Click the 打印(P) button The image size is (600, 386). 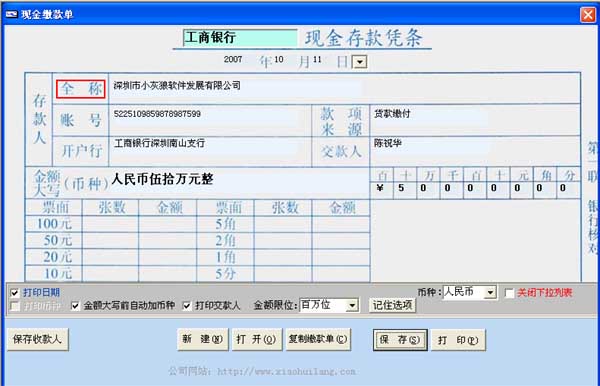(x=458, y=340)
